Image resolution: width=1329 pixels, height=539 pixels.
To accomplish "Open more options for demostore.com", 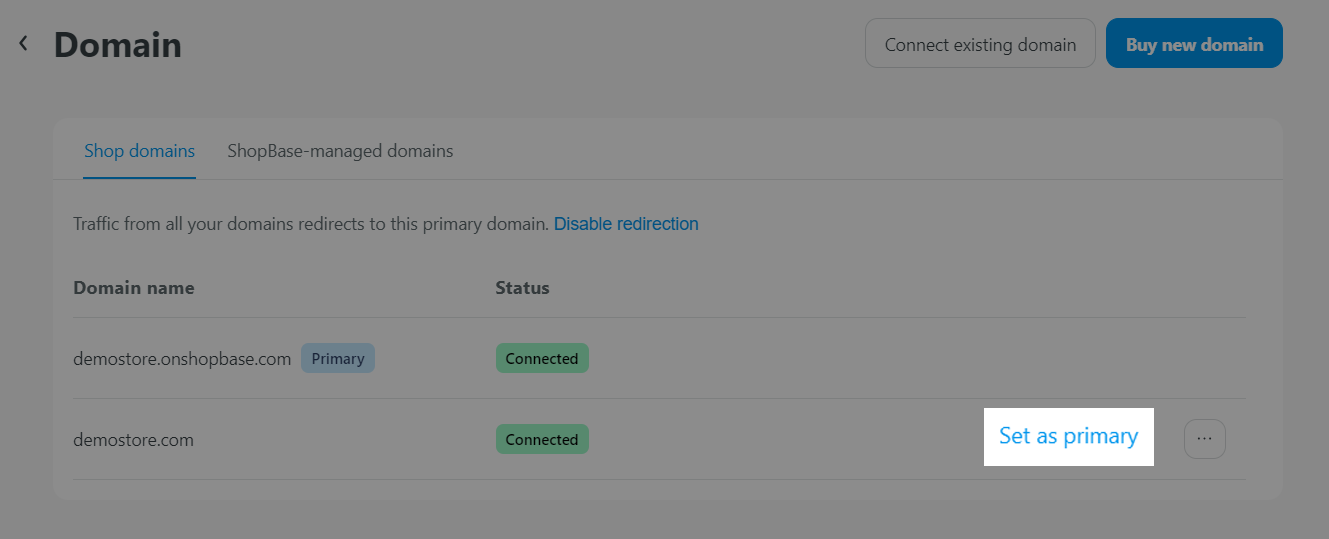I will (1204, 439).
